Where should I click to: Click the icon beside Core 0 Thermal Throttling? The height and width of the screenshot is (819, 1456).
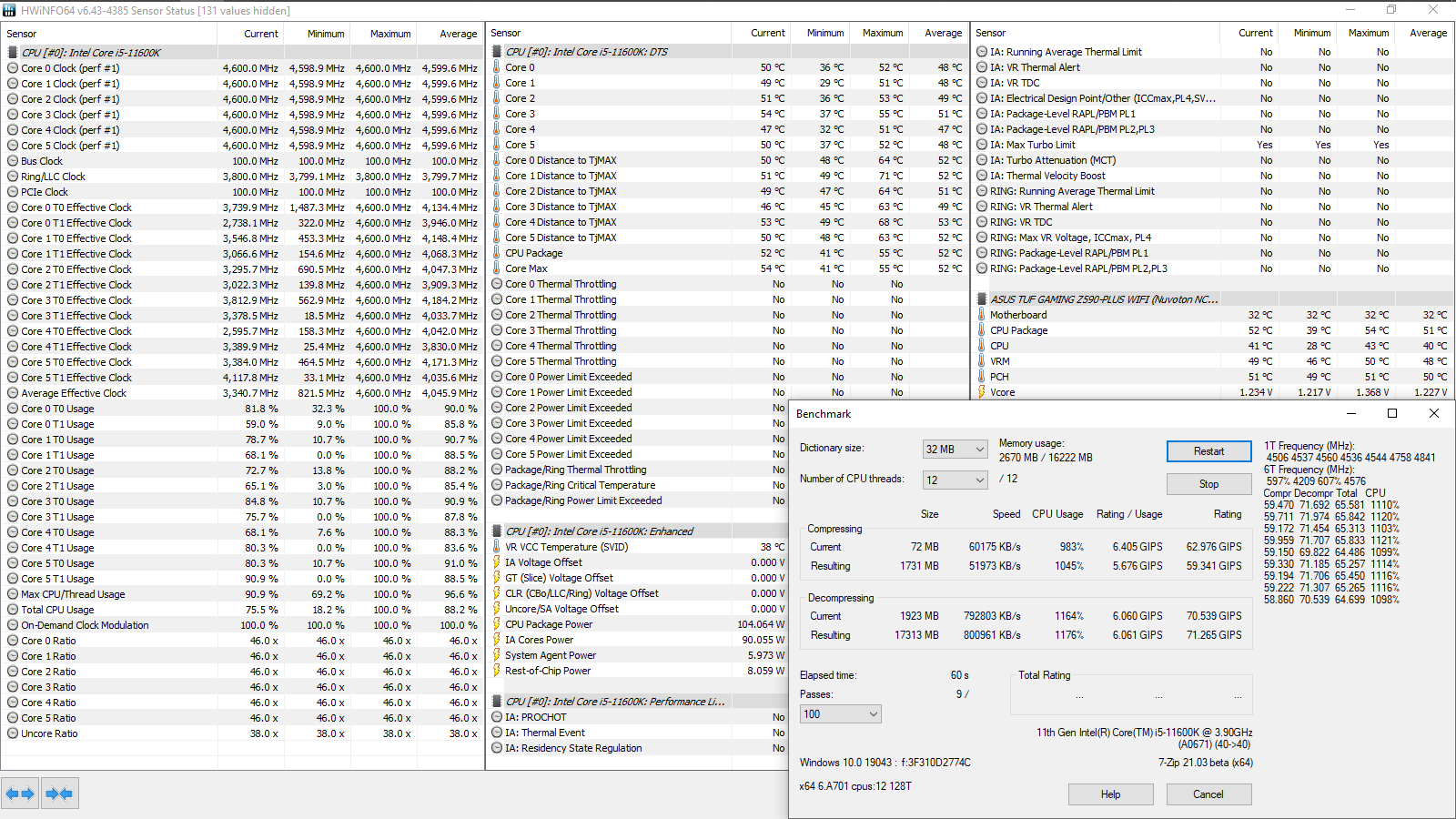[497, 284]
